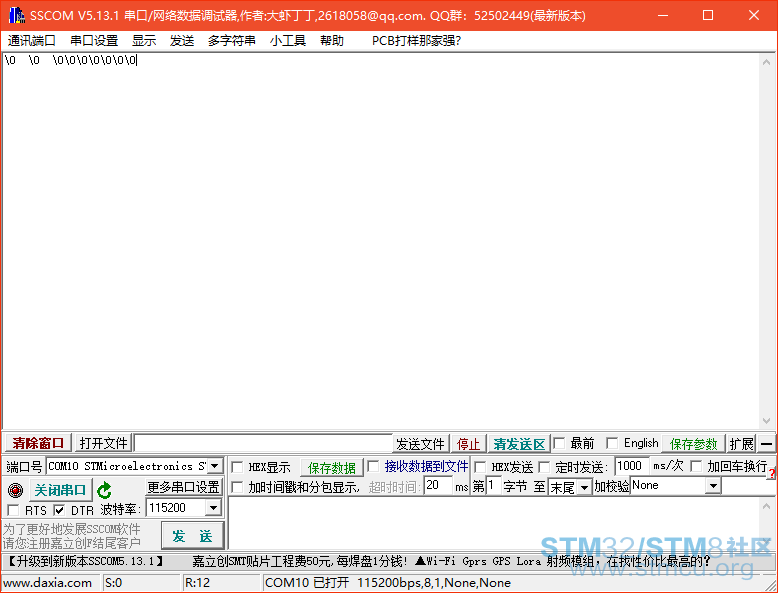Click the 1000 ms interval field
Image resolution: width=778 pixels, height=593 pixels.
[632, 466]
